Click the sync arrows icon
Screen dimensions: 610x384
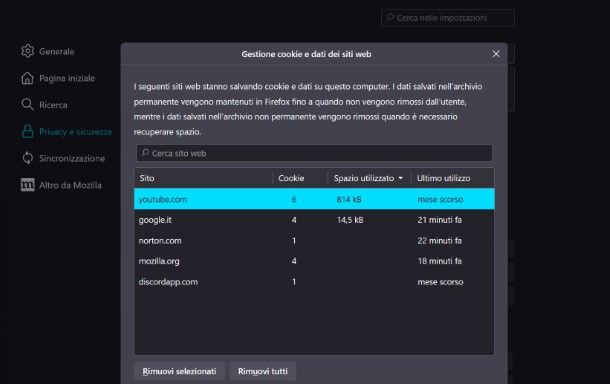(x=27, y=158)
